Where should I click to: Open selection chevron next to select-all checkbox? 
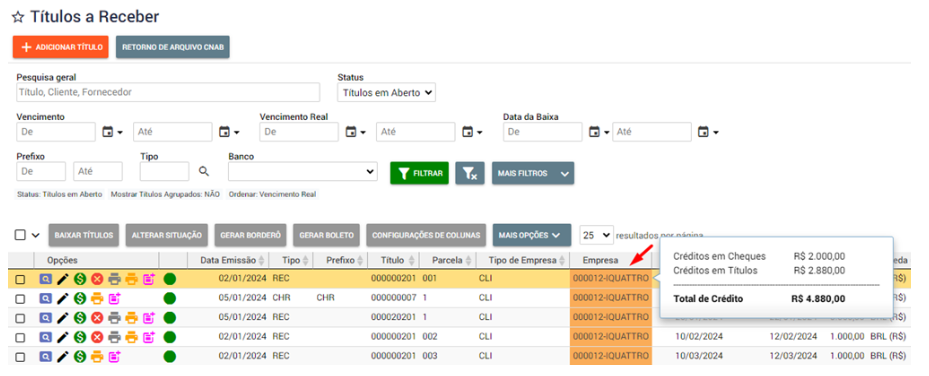(36, 235)
